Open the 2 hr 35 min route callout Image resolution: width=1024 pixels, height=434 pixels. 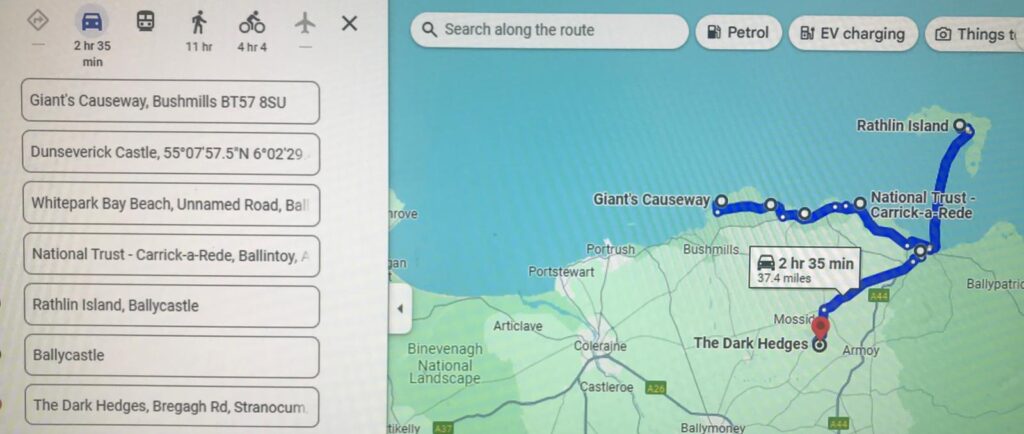pos(805,269)
